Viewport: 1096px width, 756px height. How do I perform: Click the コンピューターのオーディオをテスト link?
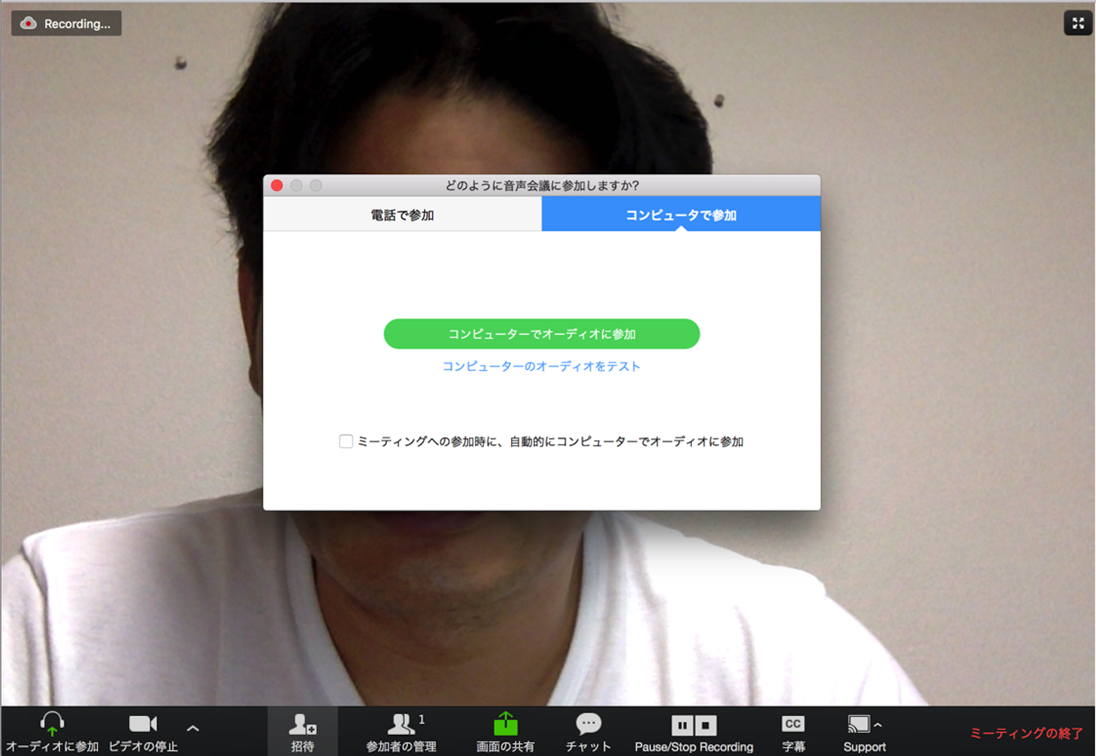(542, 366)
